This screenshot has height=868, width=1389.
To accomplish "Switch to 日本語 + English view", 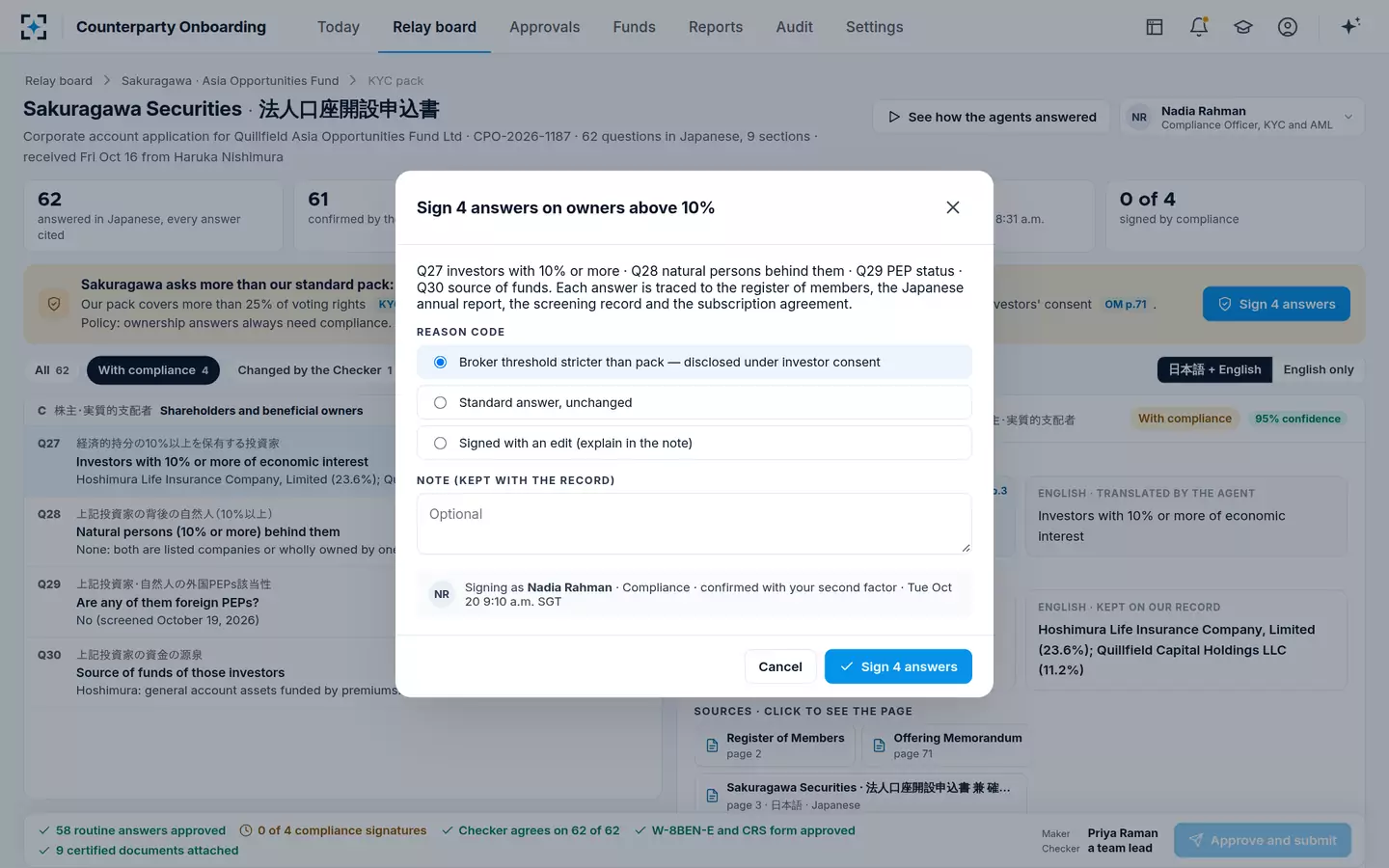I will tap(1214, 369).
